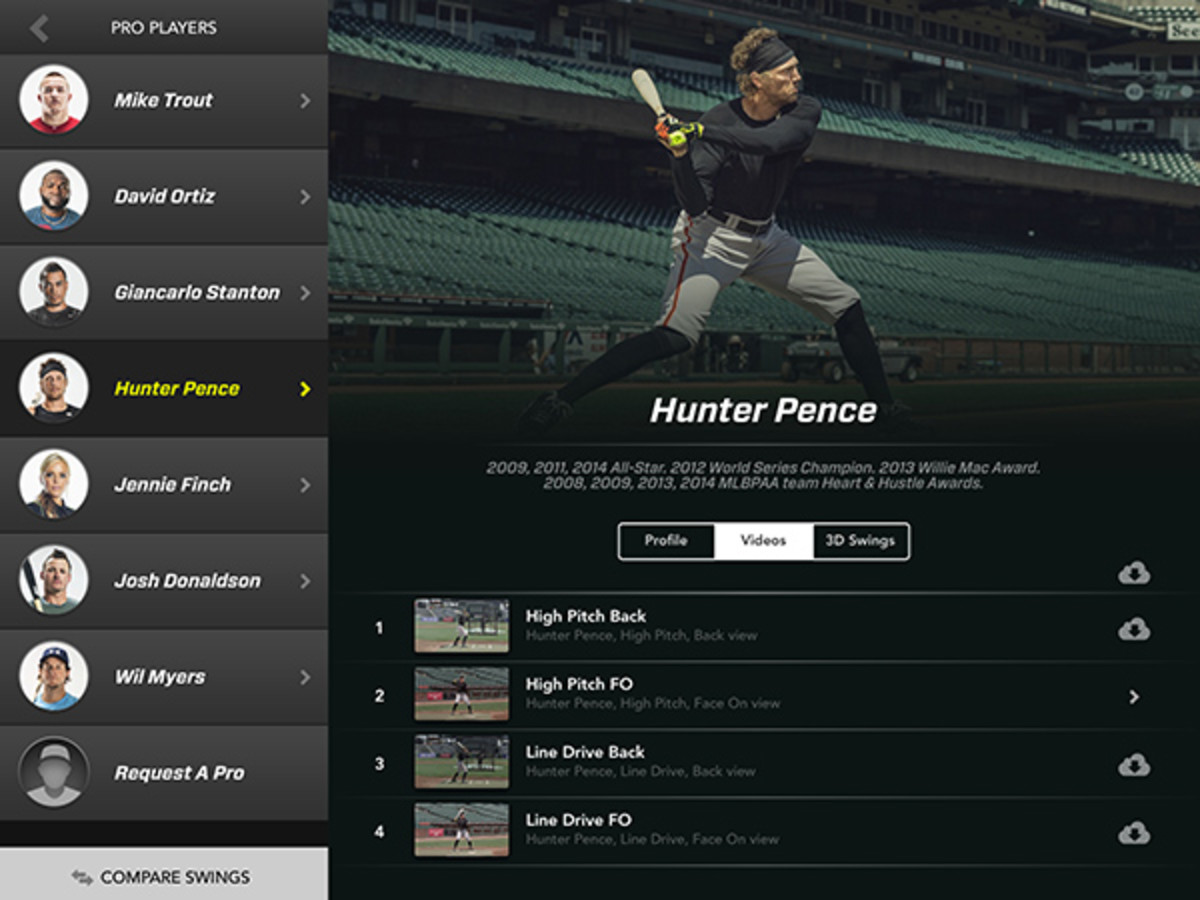Select the Videos tab

[763, 541]
